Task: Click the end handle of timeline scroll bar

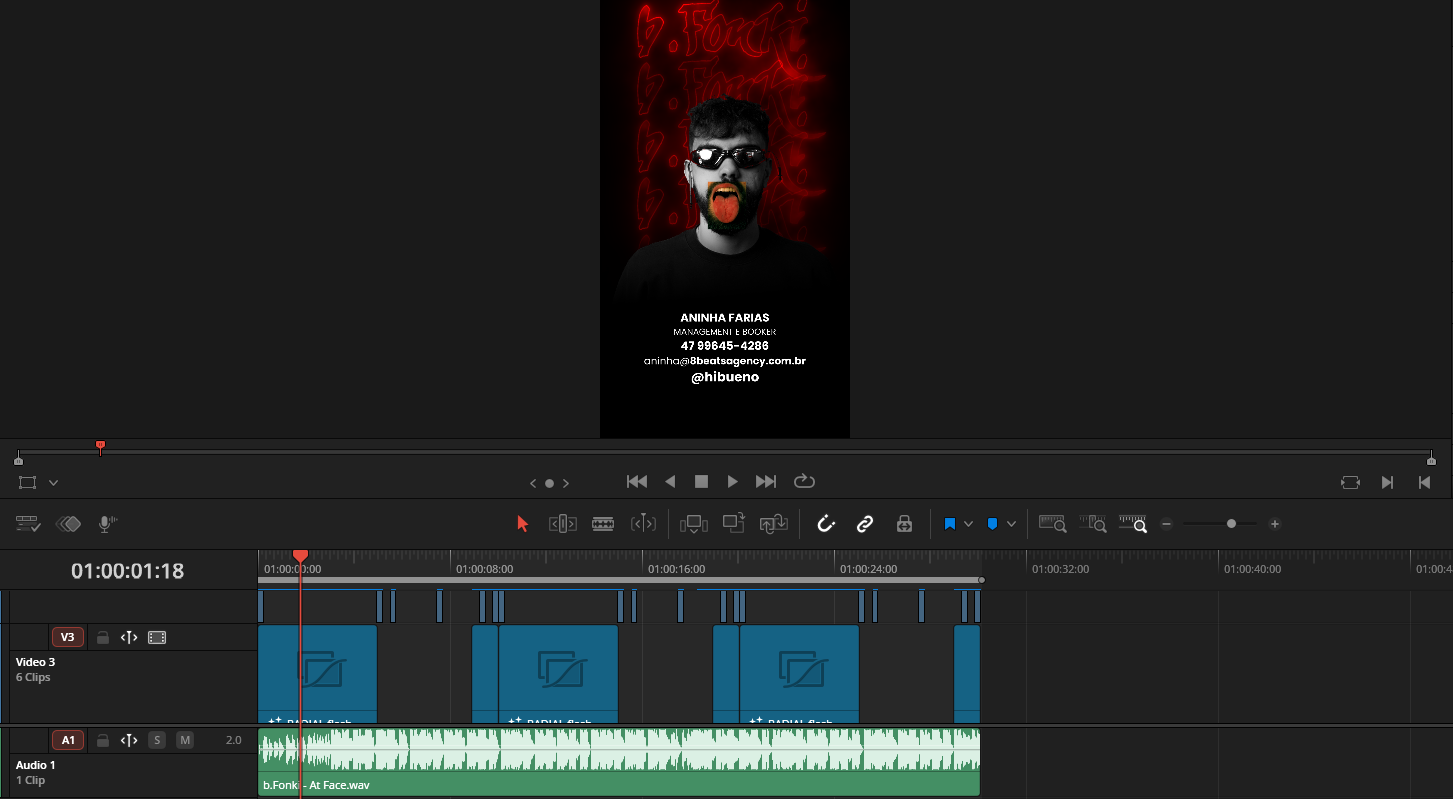Action: coord(981,580)
